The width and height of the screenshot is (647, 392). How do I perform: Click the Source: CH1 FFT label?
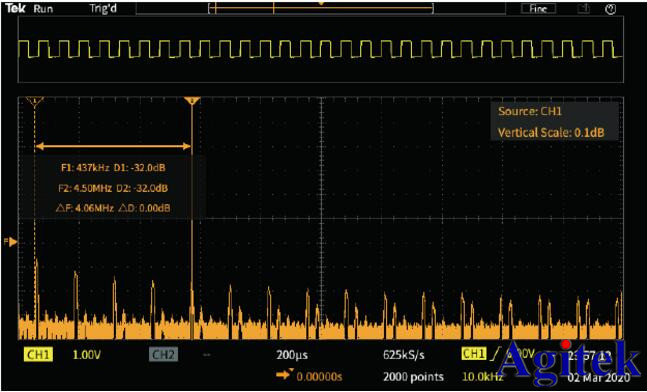530,111
